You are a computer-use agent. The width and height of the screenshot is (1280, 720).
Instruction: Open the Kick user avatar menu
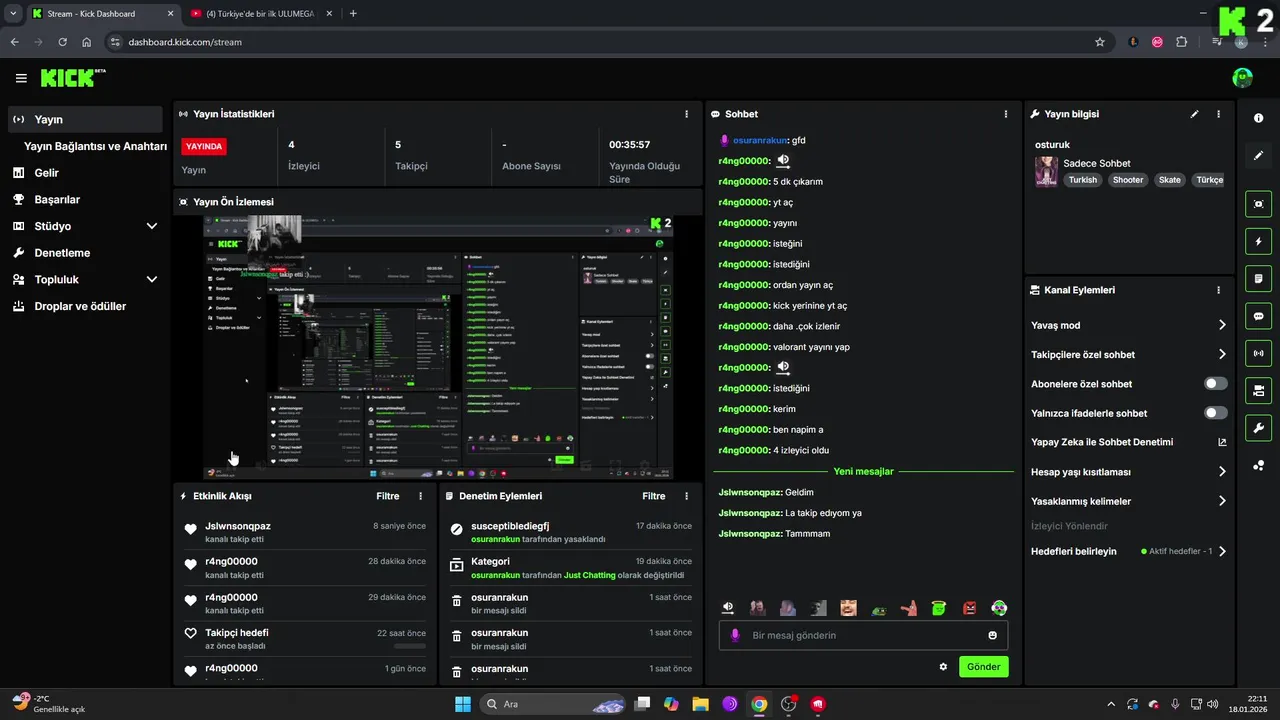point(1242,78)
